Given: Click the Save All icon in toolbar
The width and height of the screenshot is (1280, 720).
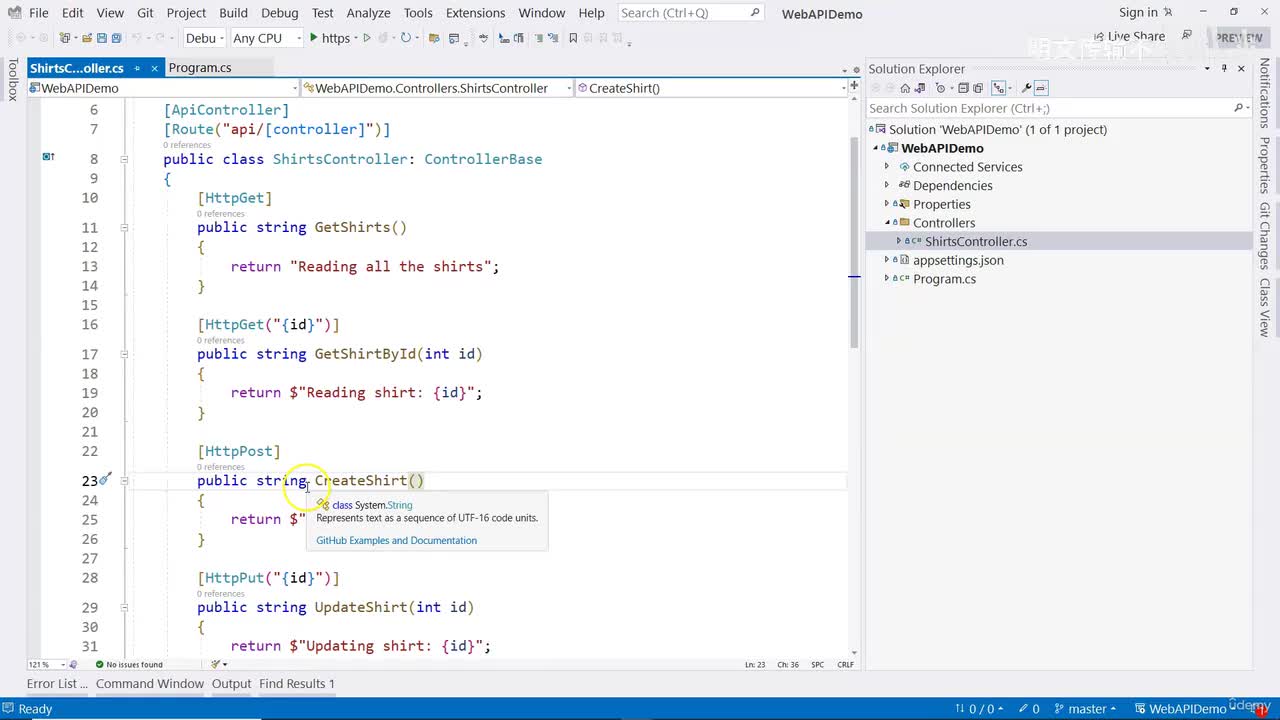Looking at the screenshot, I should [116, 38].
